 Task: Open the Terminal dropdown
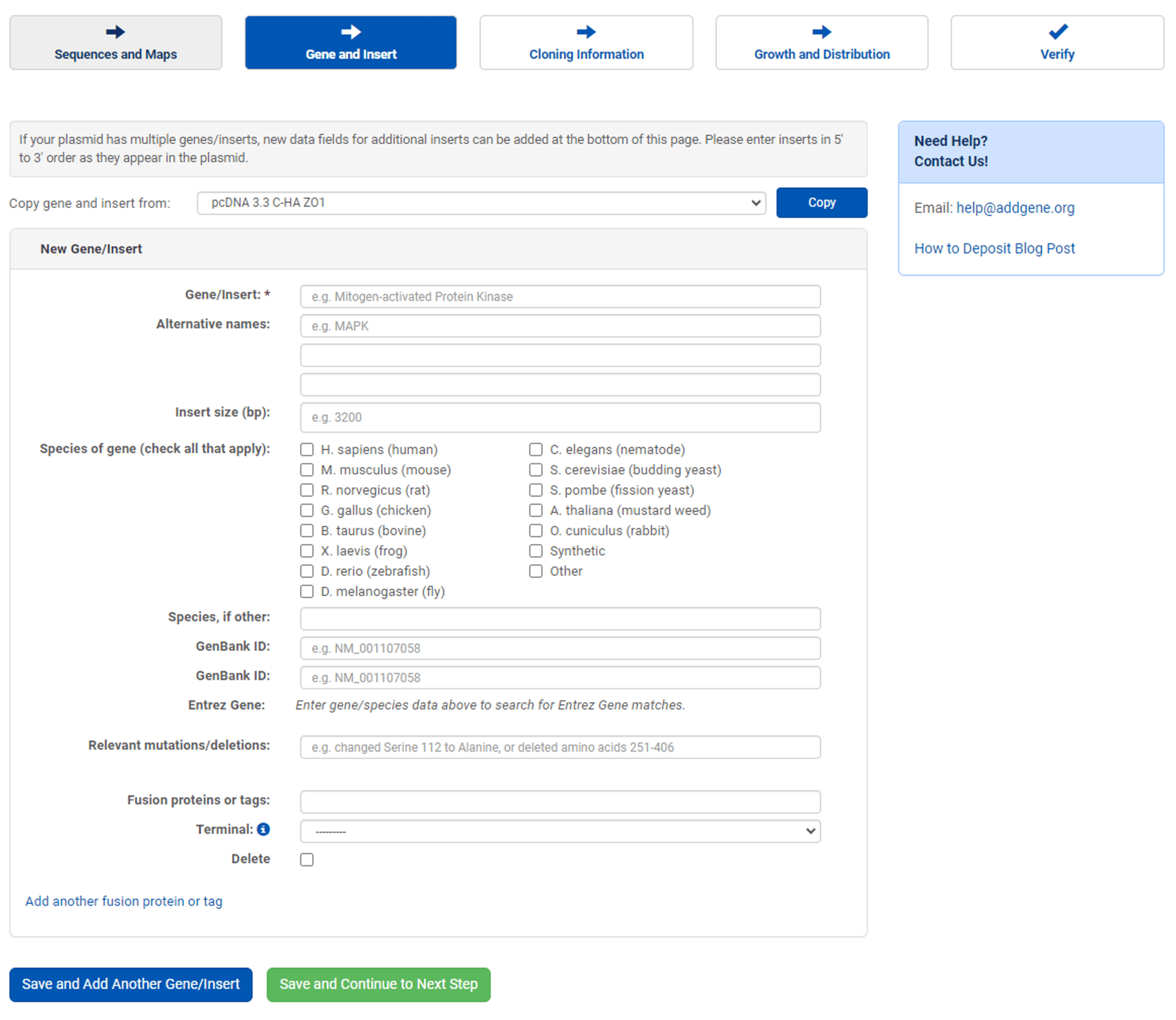(560, 831)
